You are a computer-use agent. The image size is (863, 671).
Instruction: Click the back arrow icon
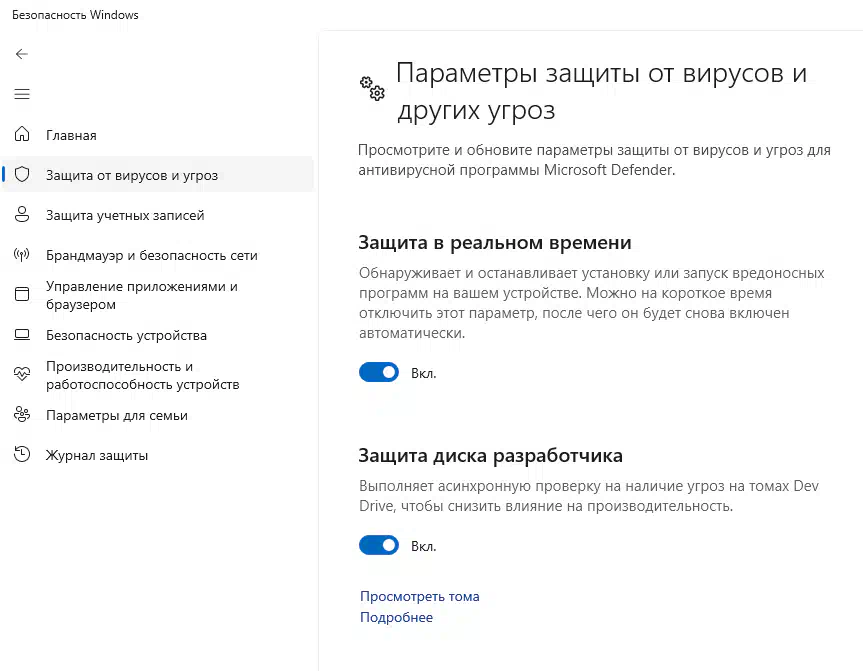click(21, 54)
